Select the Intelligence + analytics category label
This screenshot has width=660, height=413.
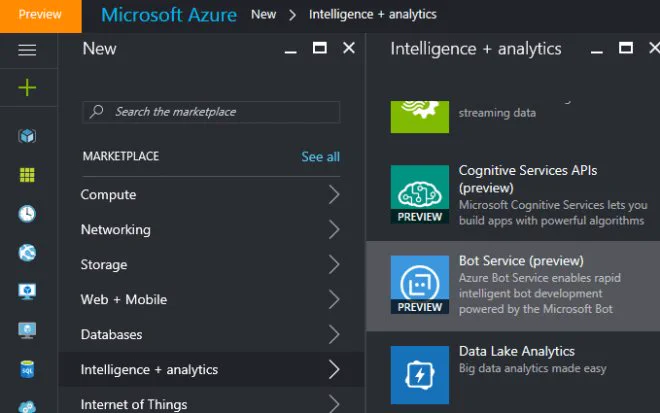149,370
